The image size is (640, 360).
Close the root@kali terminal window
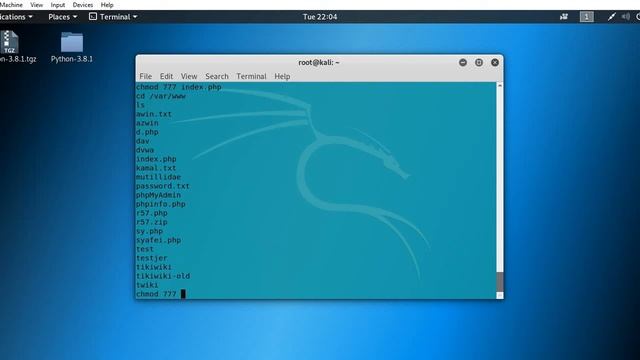495,62
